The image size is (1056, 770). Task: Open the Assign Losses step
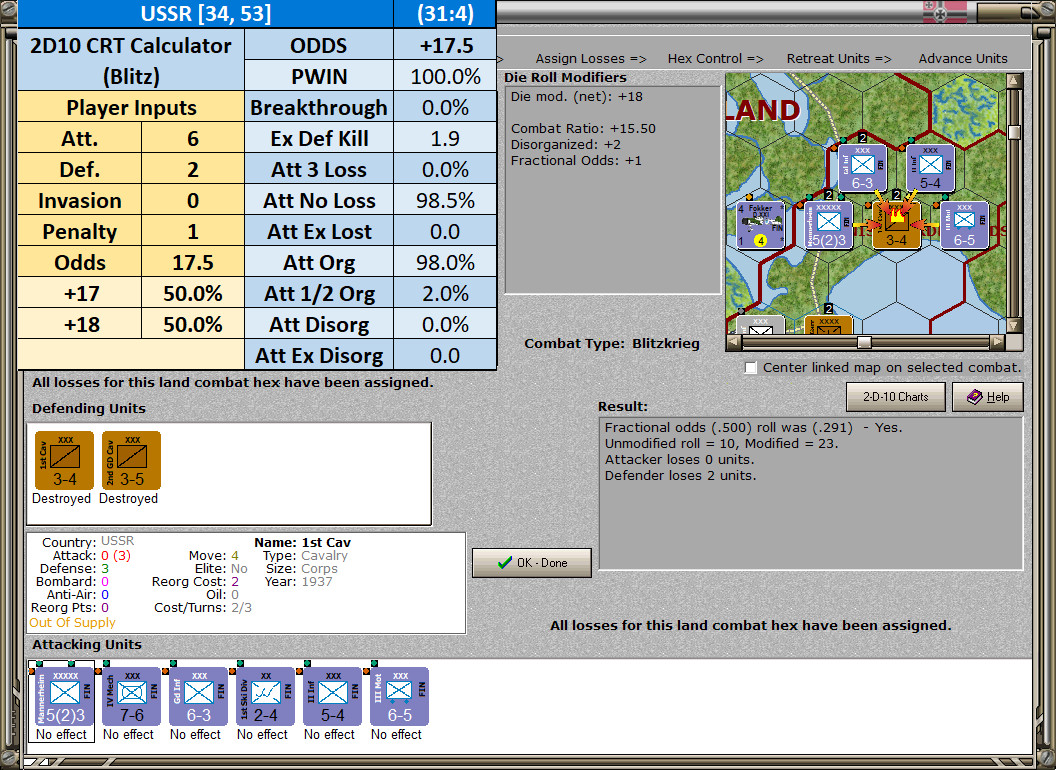[591, 59]
